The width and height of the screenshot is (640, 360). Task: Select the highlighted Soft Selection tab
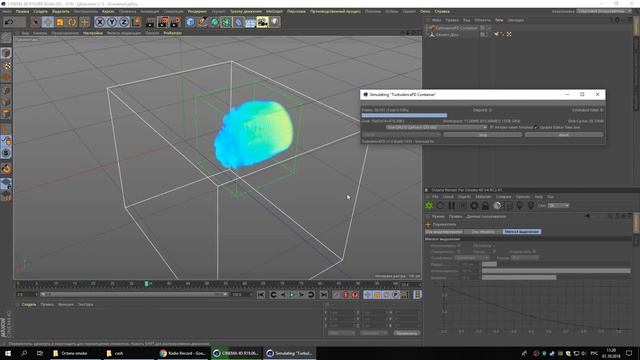[522, 231]
